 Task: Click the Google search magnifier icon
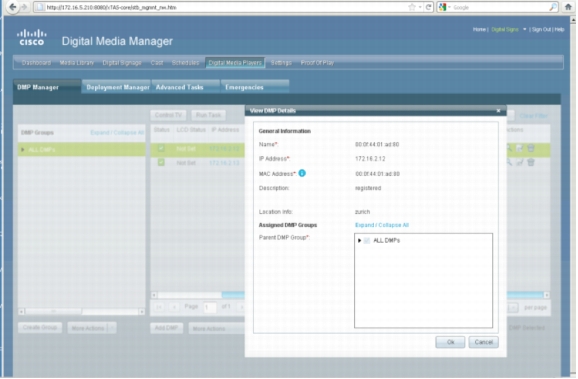tap(553, 7)
